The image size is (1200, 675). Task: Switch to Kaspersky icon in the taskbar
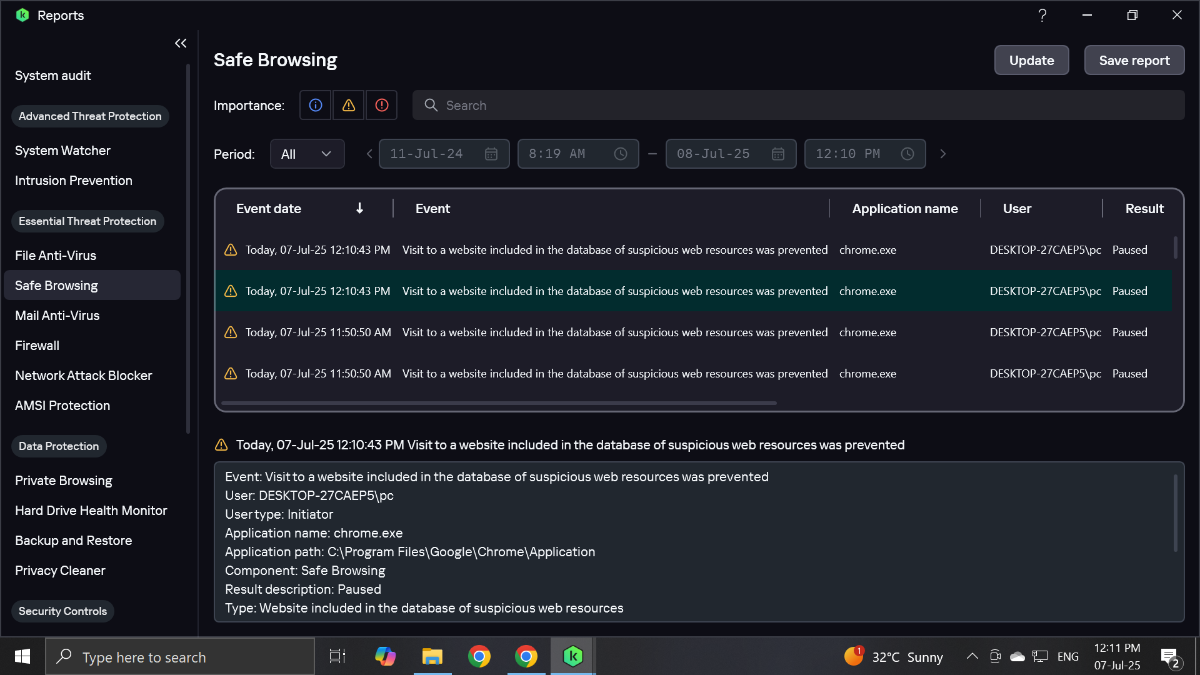(x=573, y=656)
